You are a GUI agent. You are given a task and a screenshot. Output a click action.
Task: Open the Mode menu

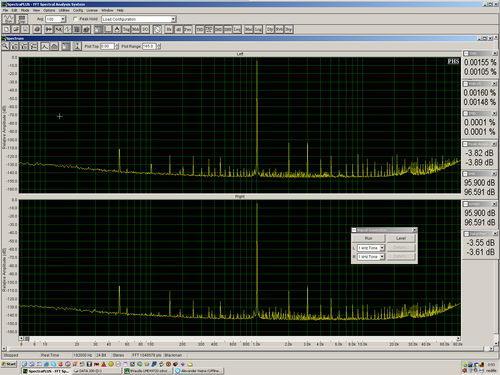(25, 10)
